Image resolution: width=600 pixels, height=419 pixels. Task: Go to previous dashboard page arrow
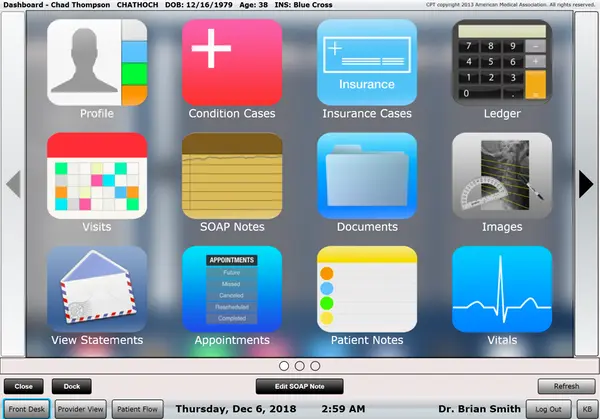(13, 184)
